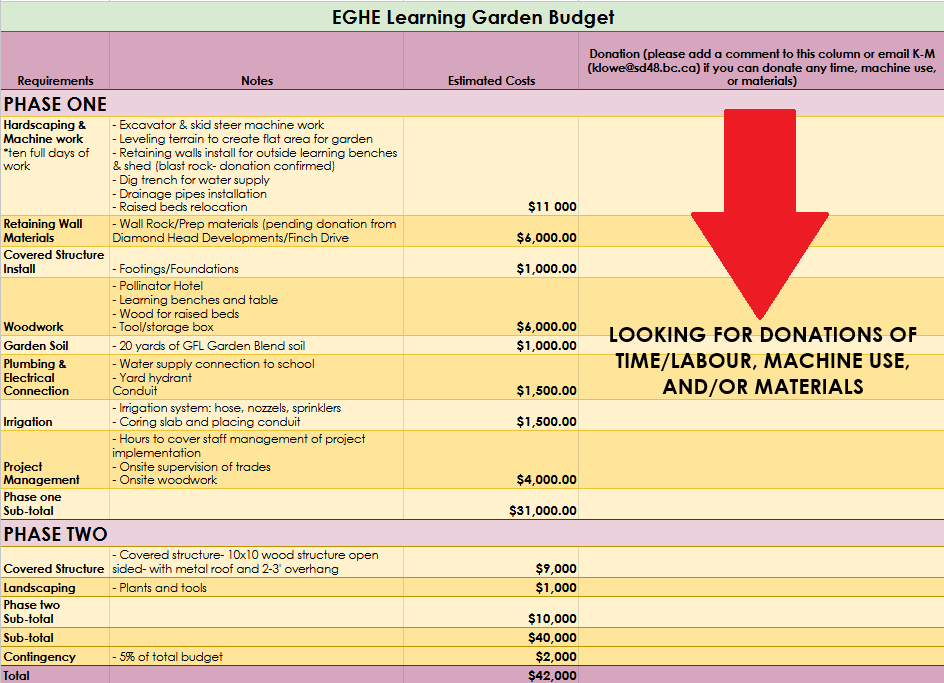The width and height of the screenshot is (944, 683).
Task: Select the Total $42,000 cell
Action: tap(552, 676)
